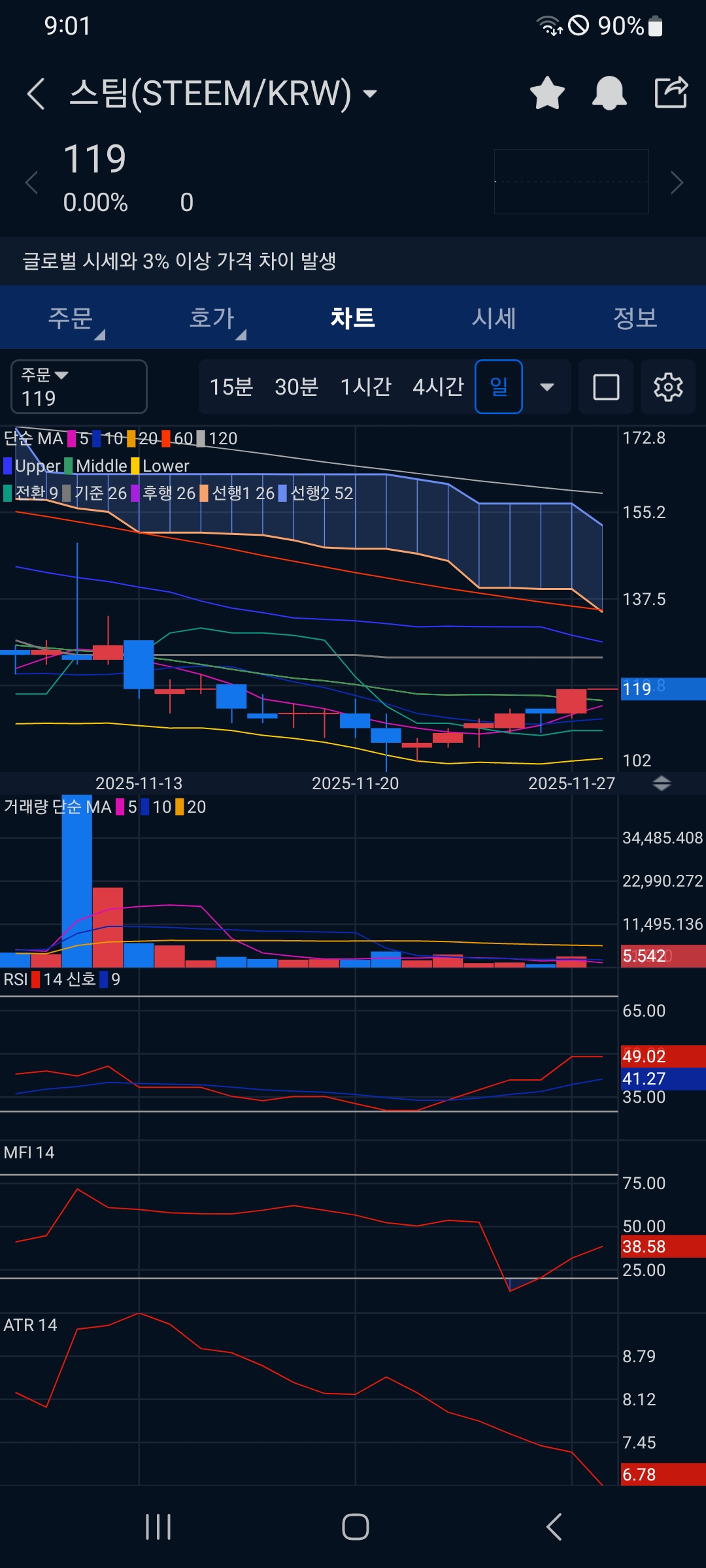
Task: Tap MFI 14 indicator label
Action: pyautogui.click(x=29, y=1152)
